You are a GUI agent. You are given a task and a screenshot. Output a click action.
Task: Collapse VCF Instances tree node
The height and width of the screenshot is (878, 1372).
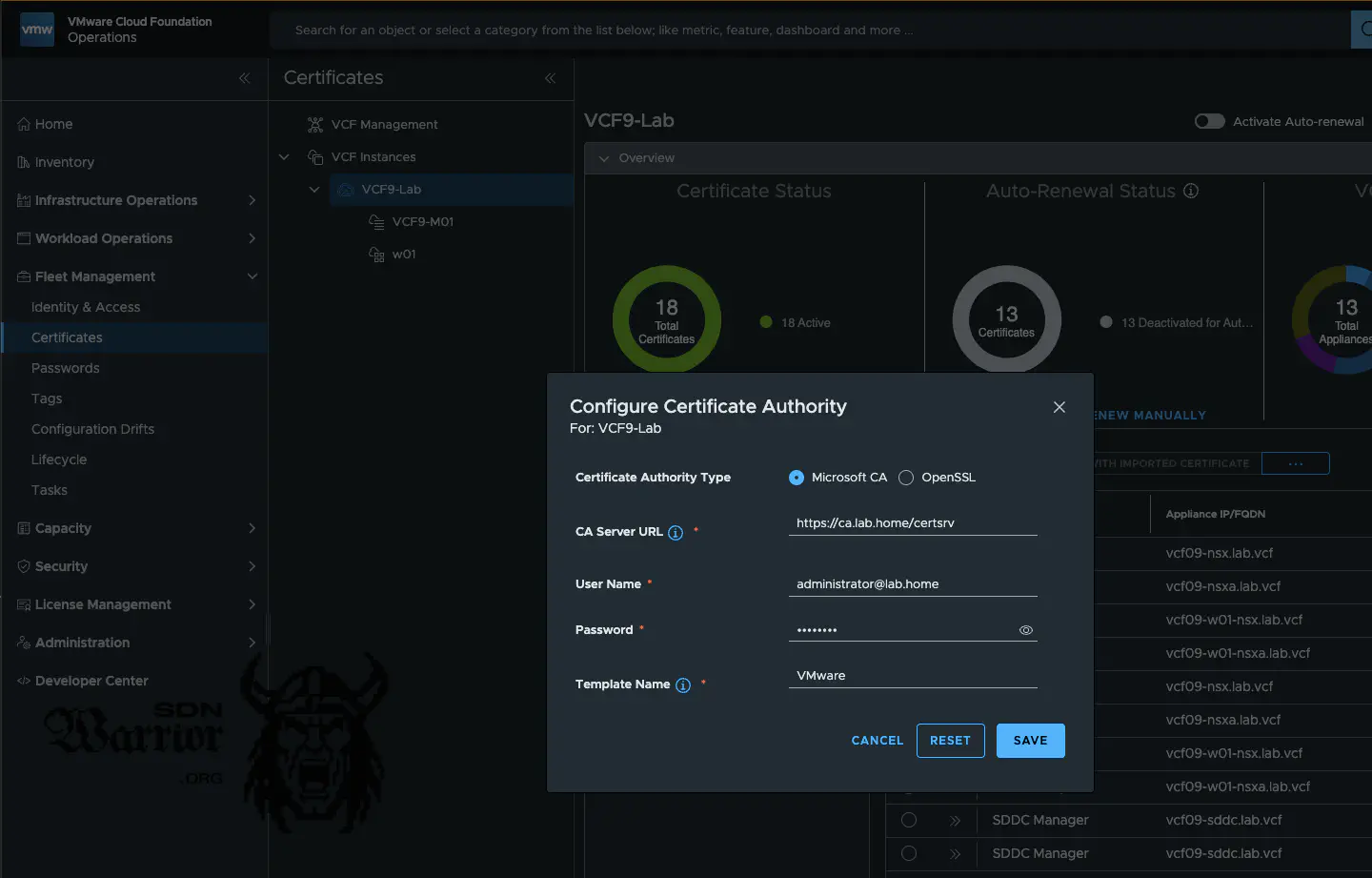pyautogui.click(x=284, y=157)
